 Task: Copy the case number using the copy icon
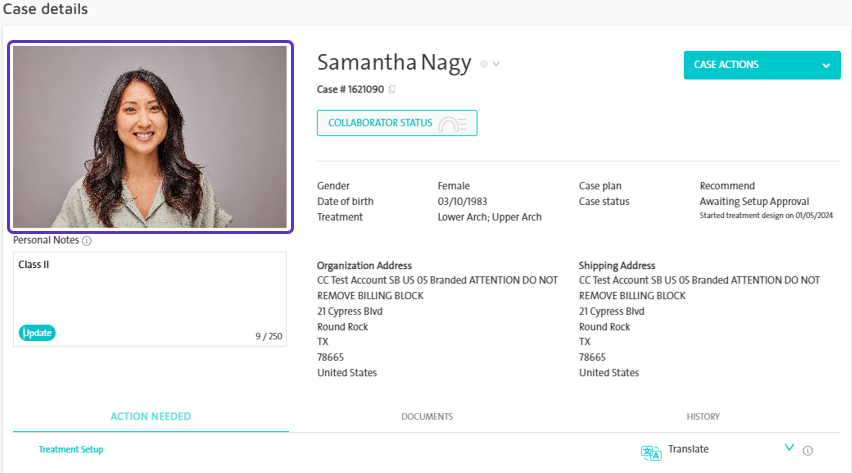[392, 90]
